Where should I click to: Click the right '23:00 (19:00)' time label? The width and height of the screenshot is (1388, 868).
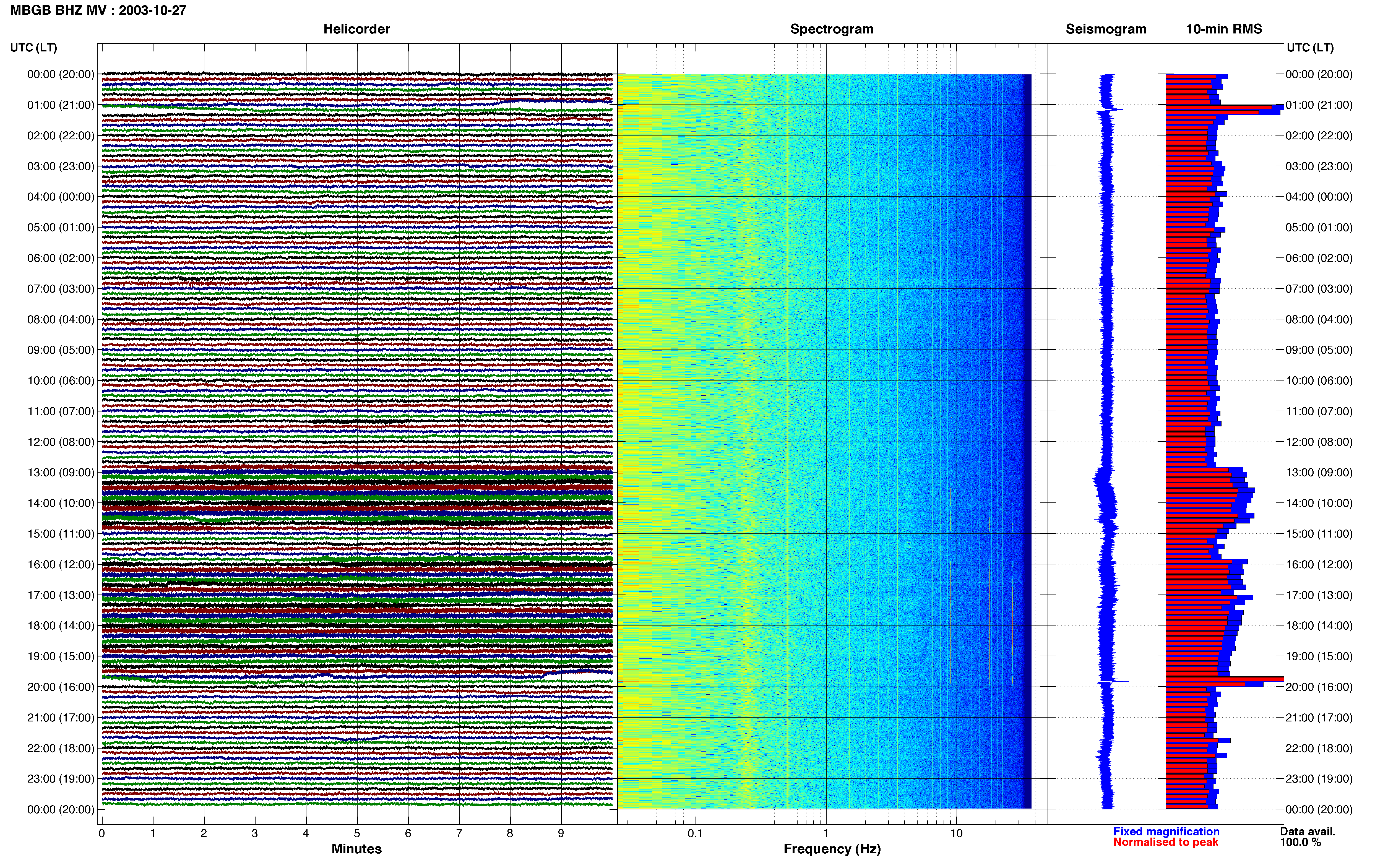(x=1319, y=778)
